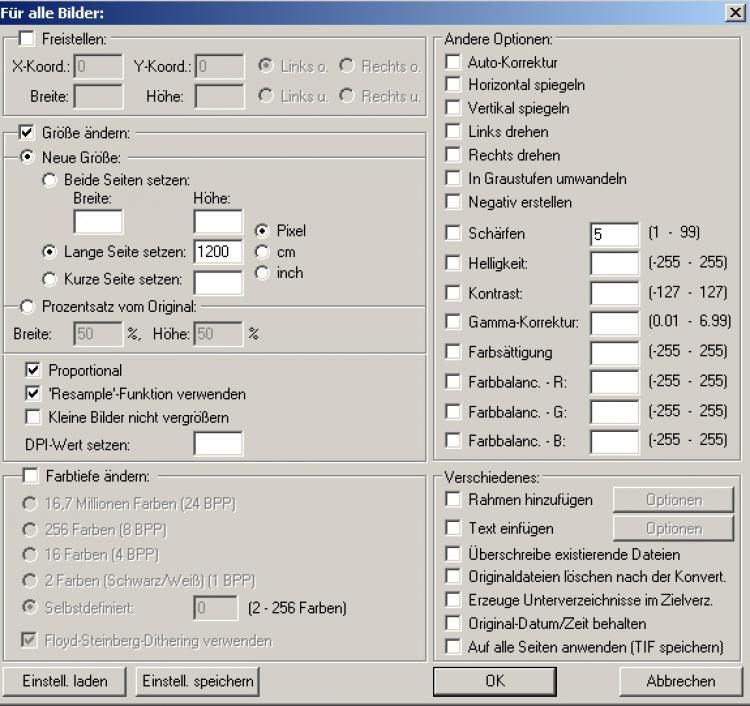Click the Schärfen value input field

pyautogui.click(x=614, y=234)
